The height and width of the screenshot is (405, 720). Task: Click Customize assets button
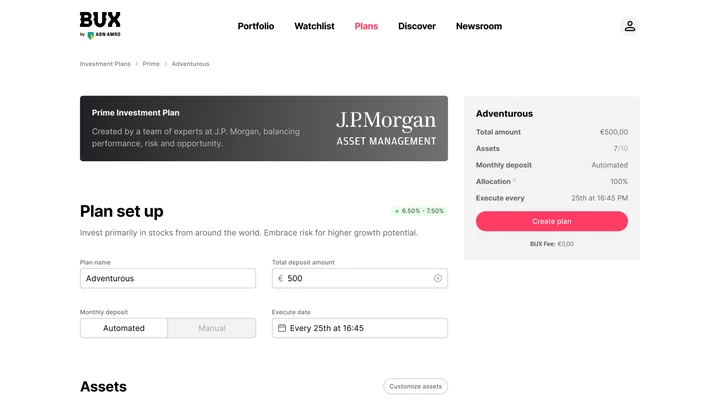coord(416,386)
